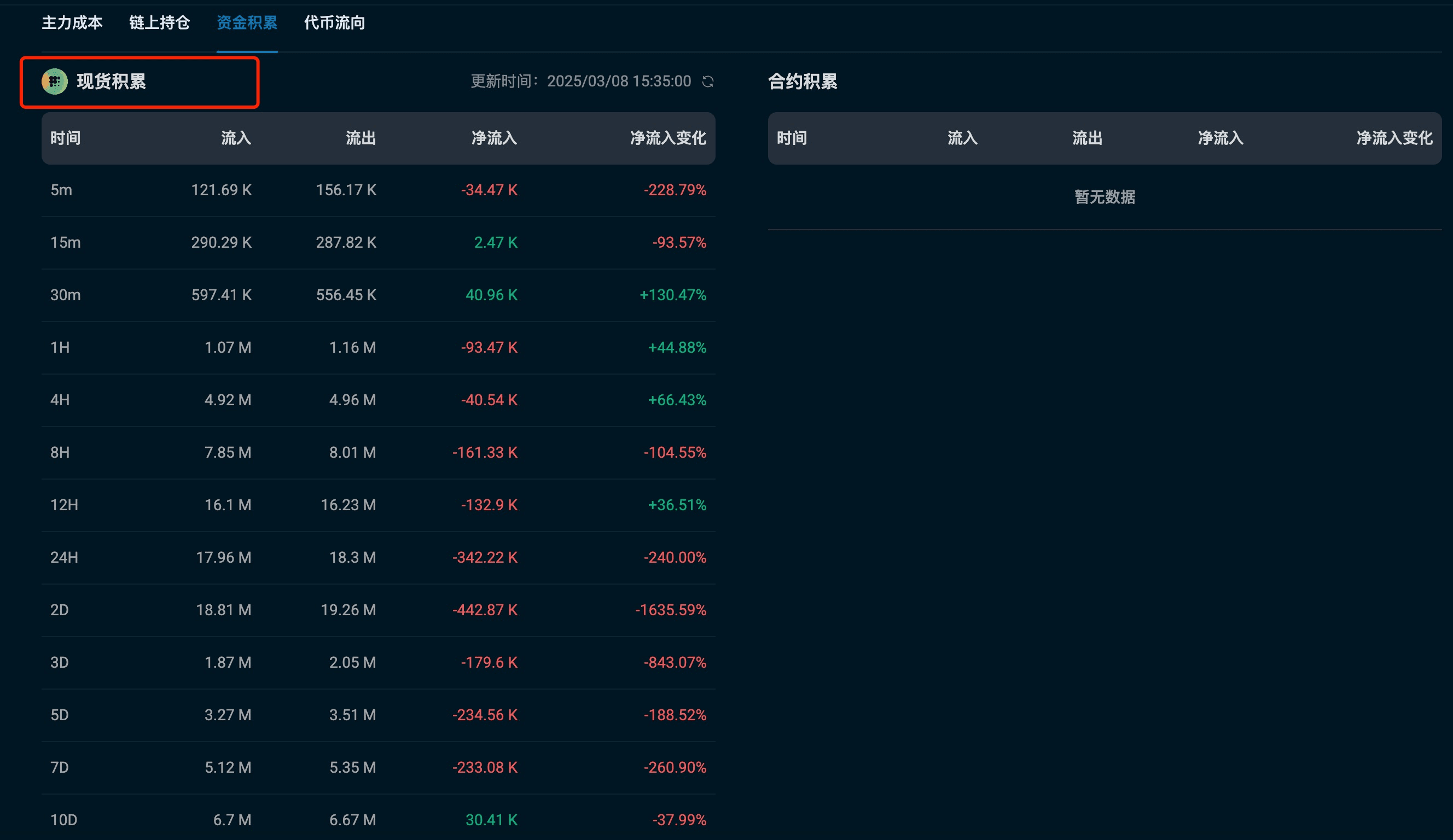Select the 12H time row label
Image resolution: width=1453 pixels, height=840 pixels.
[64, 505]
